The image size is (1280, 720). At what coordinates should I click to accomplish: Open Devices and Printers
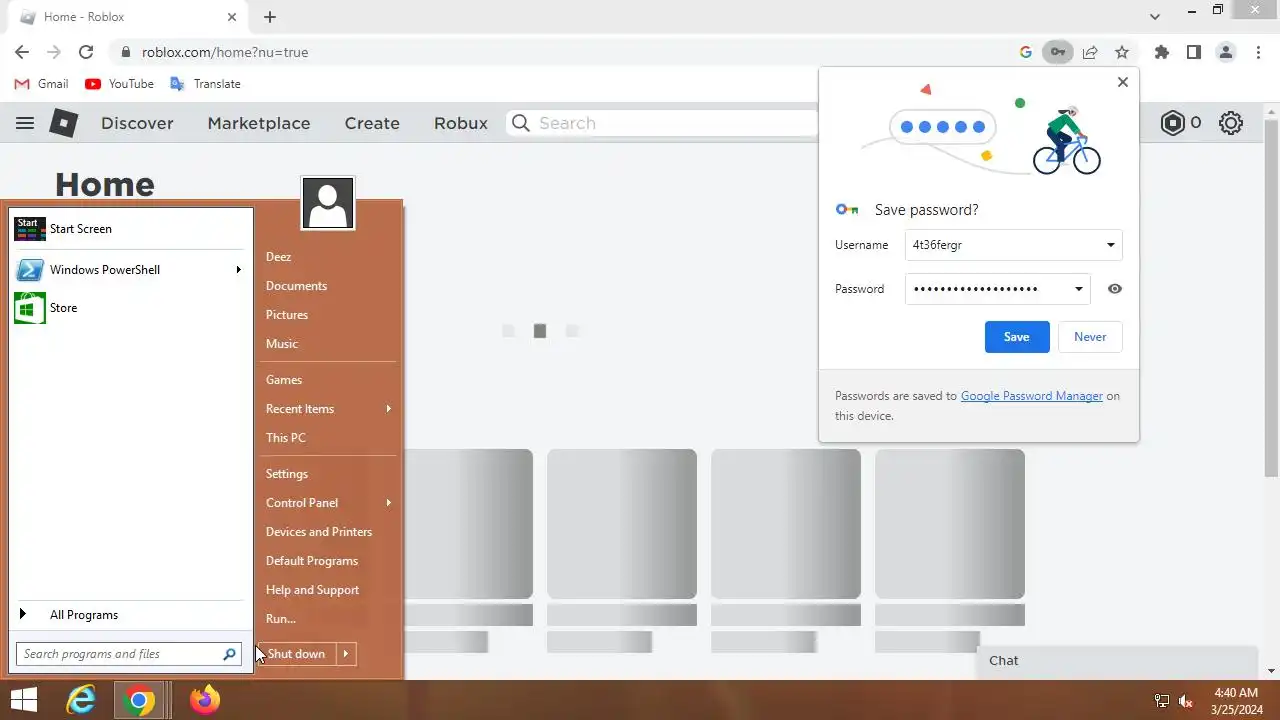click(x=319, y=532)
